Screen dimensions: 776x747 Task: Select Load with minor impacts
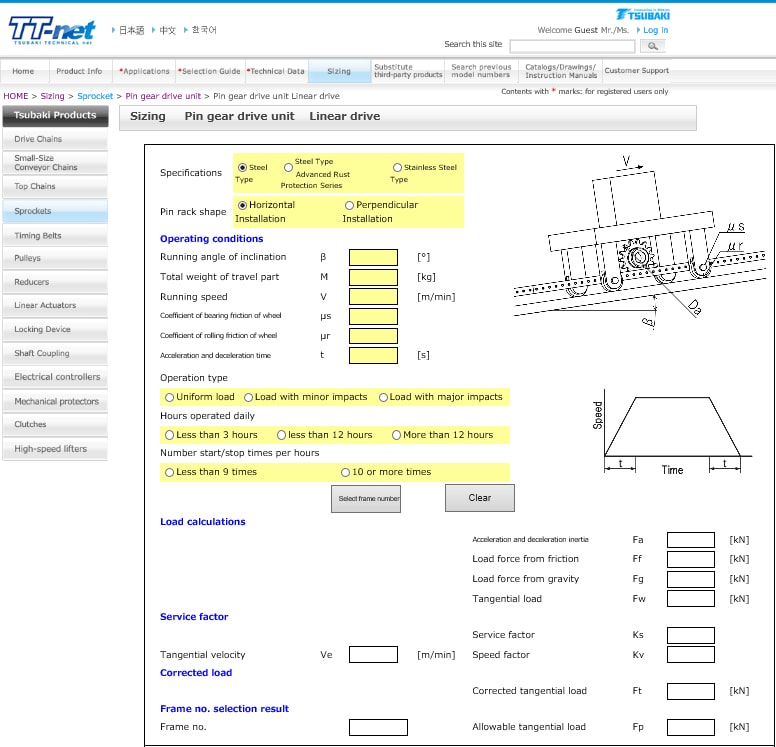tap(248, 398)
